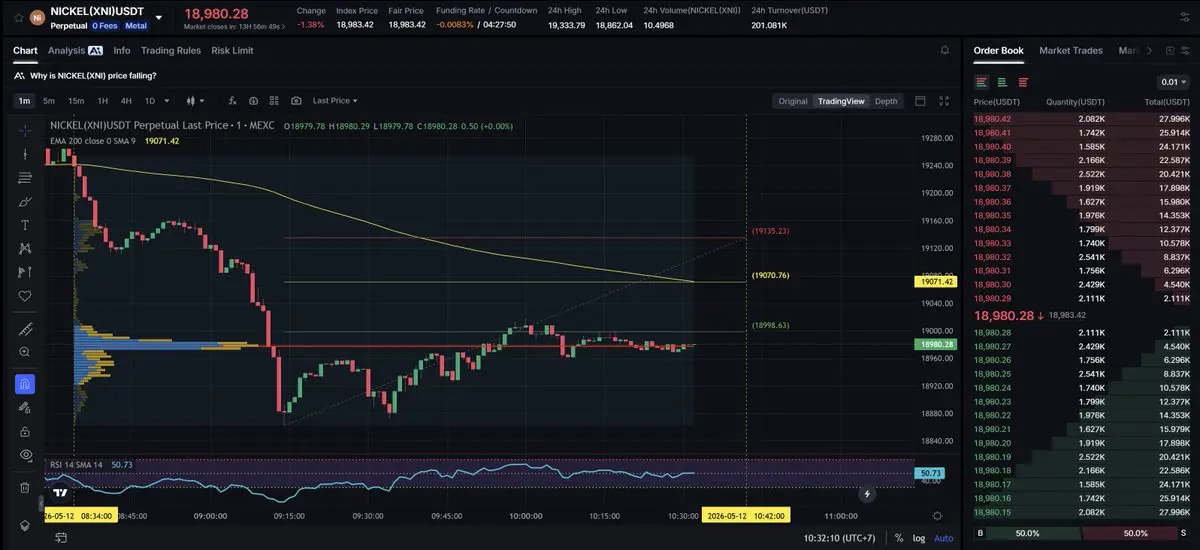Select the 1D timeframe
The image size is (1200, 550).
[x=150, y=101]
